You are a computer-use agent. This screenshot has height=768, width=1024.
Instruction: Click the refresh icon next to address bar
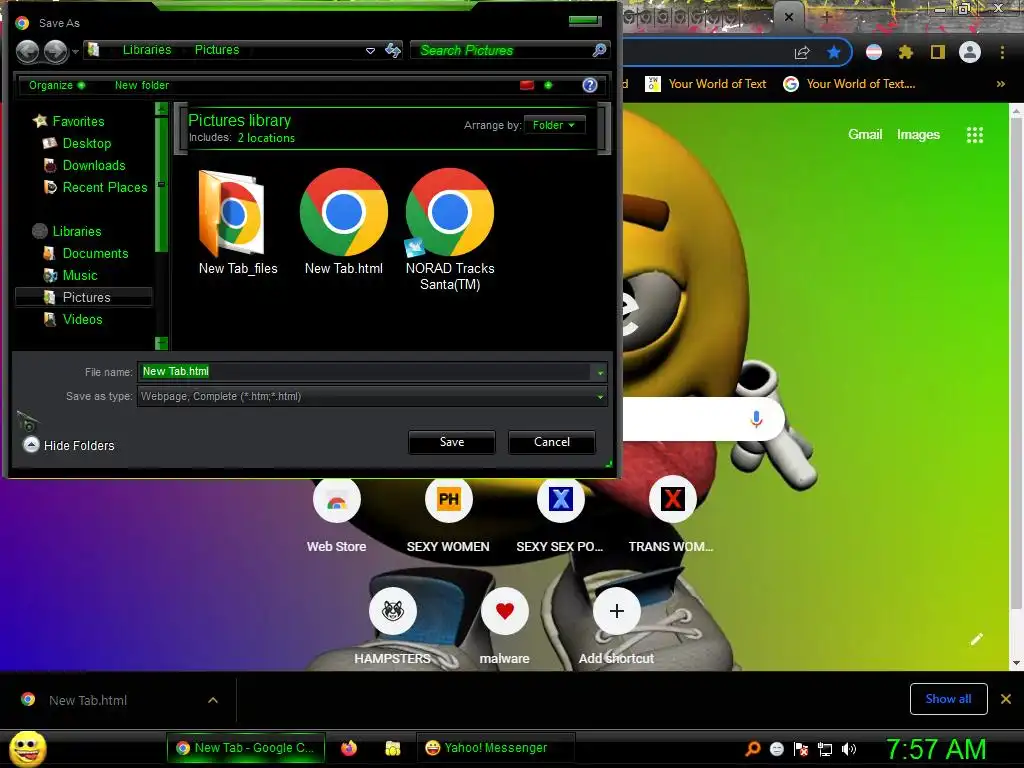coord(392,50)
